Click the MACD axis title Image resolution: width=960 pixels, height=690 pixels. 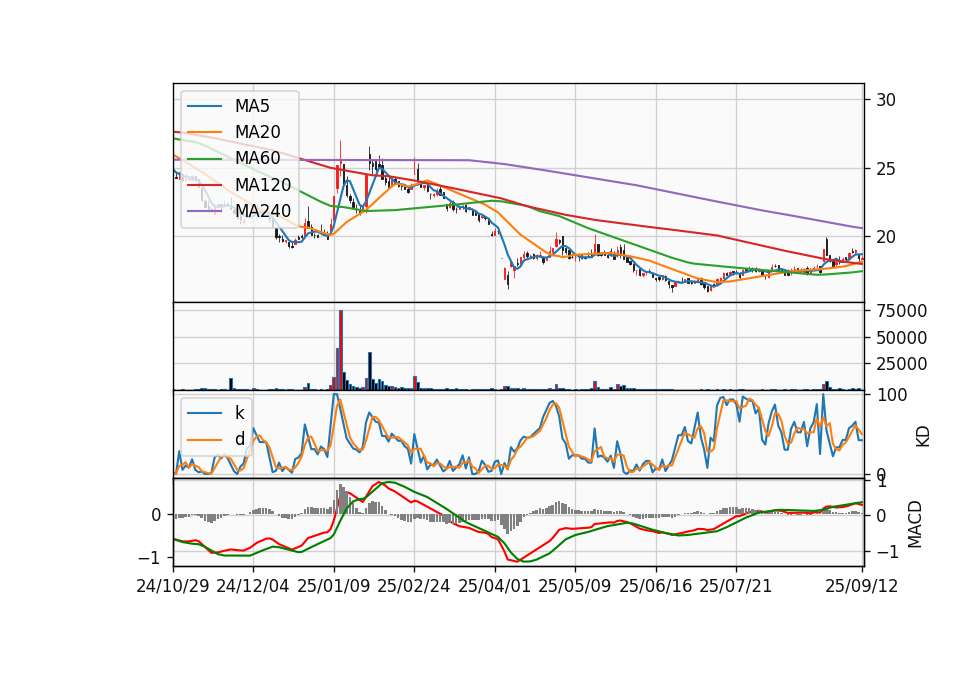click(915, 524)
